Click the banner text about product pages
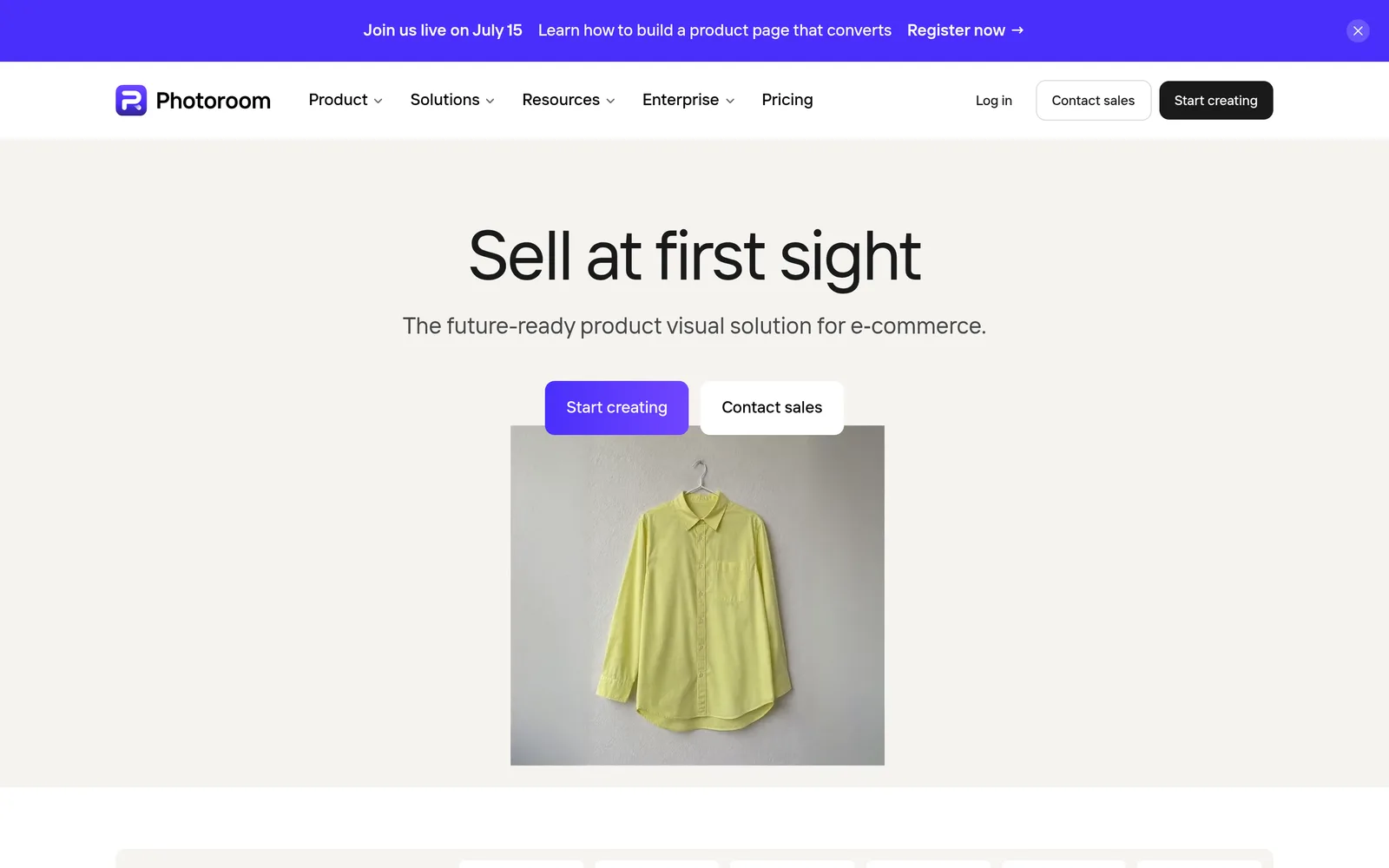The image size is (1389, 868). tap(714, 30)
